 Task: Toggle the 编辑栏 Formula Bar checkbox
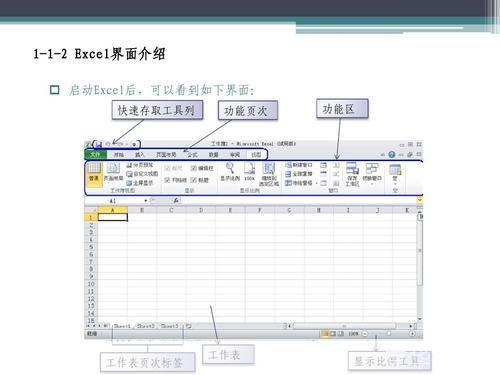[x=202, y=168]
